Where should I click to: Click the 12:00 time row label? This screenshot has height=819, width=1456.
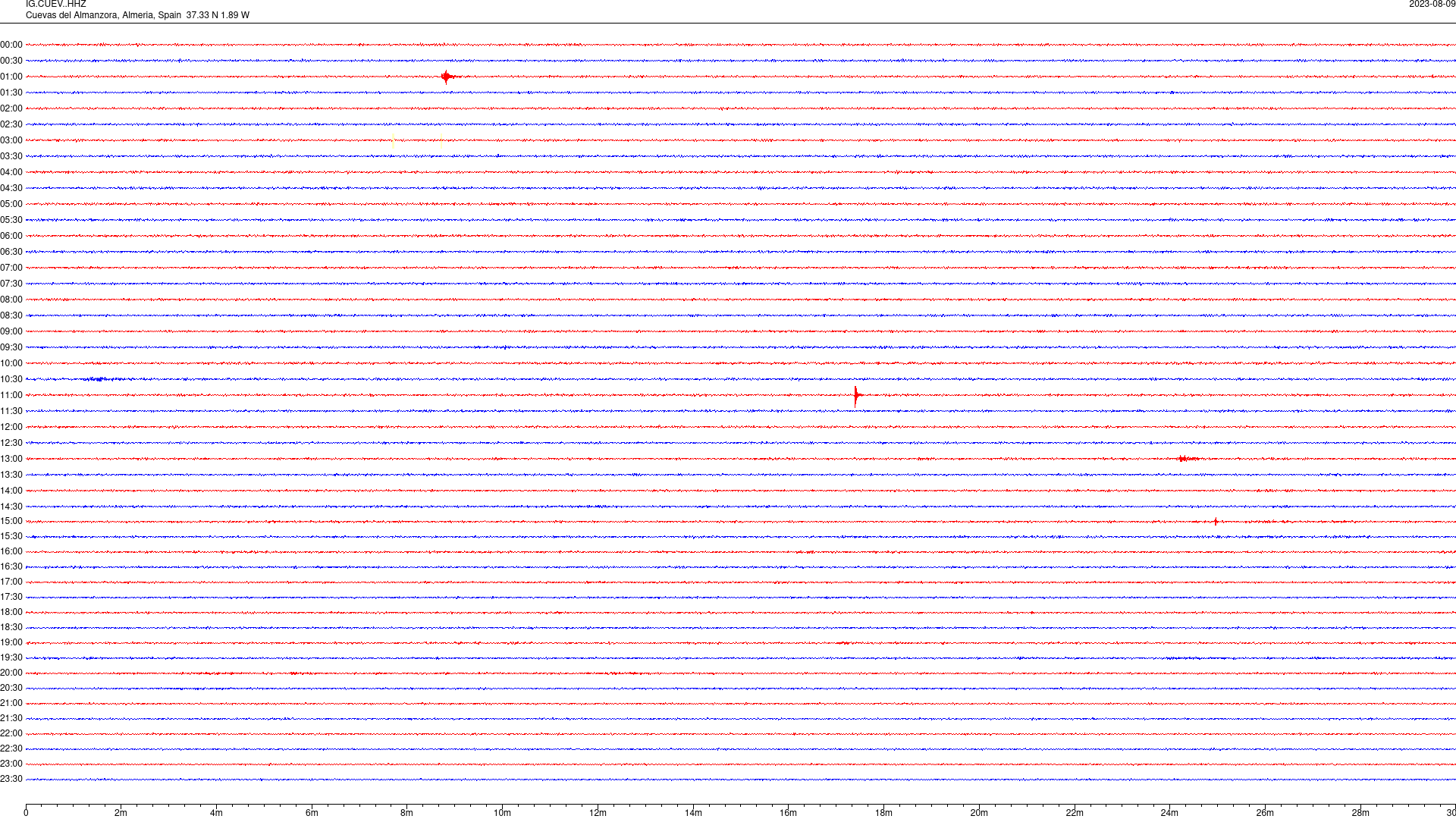coord(11,427)
